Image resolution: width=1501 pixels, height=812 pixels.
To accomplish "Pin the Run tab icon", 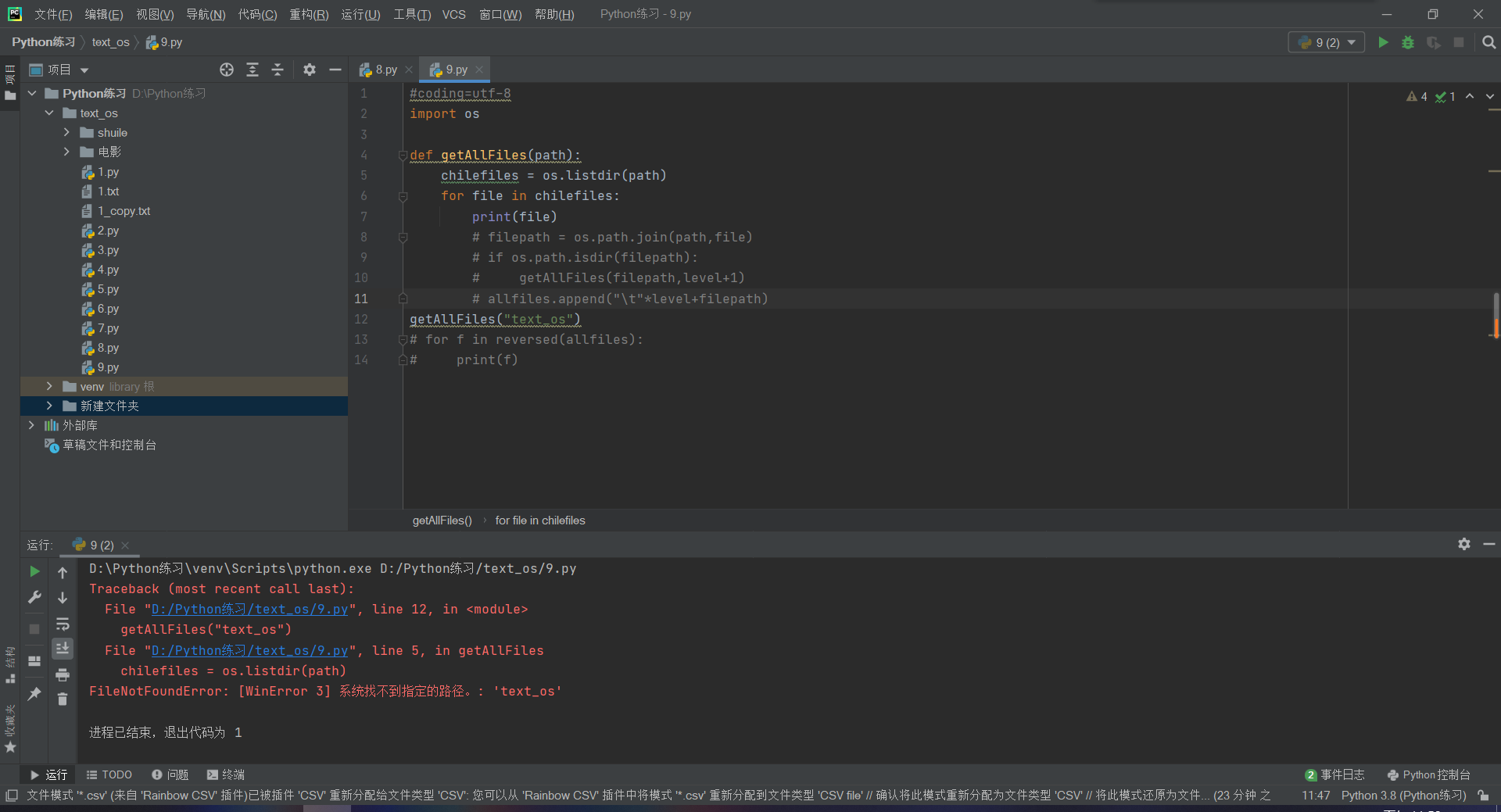I will click(x=34, y=693).
